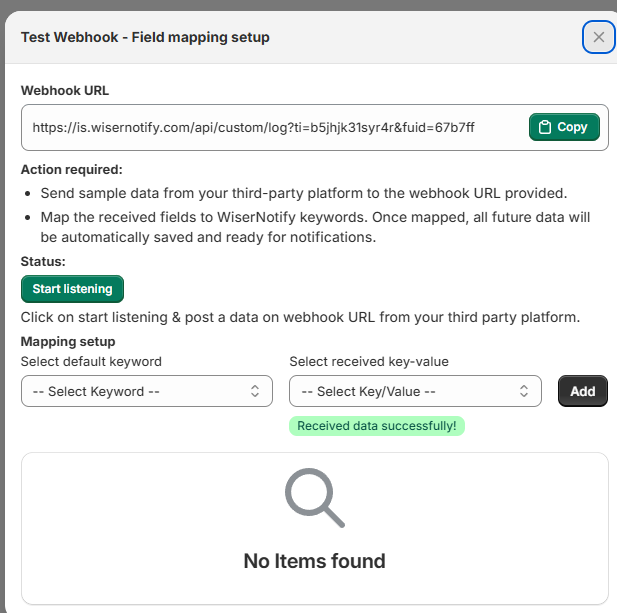This screenshot has height=613, width=617.
Task: Click the 'Click on start listening' hint text
Action: click(x=301, y=317)
